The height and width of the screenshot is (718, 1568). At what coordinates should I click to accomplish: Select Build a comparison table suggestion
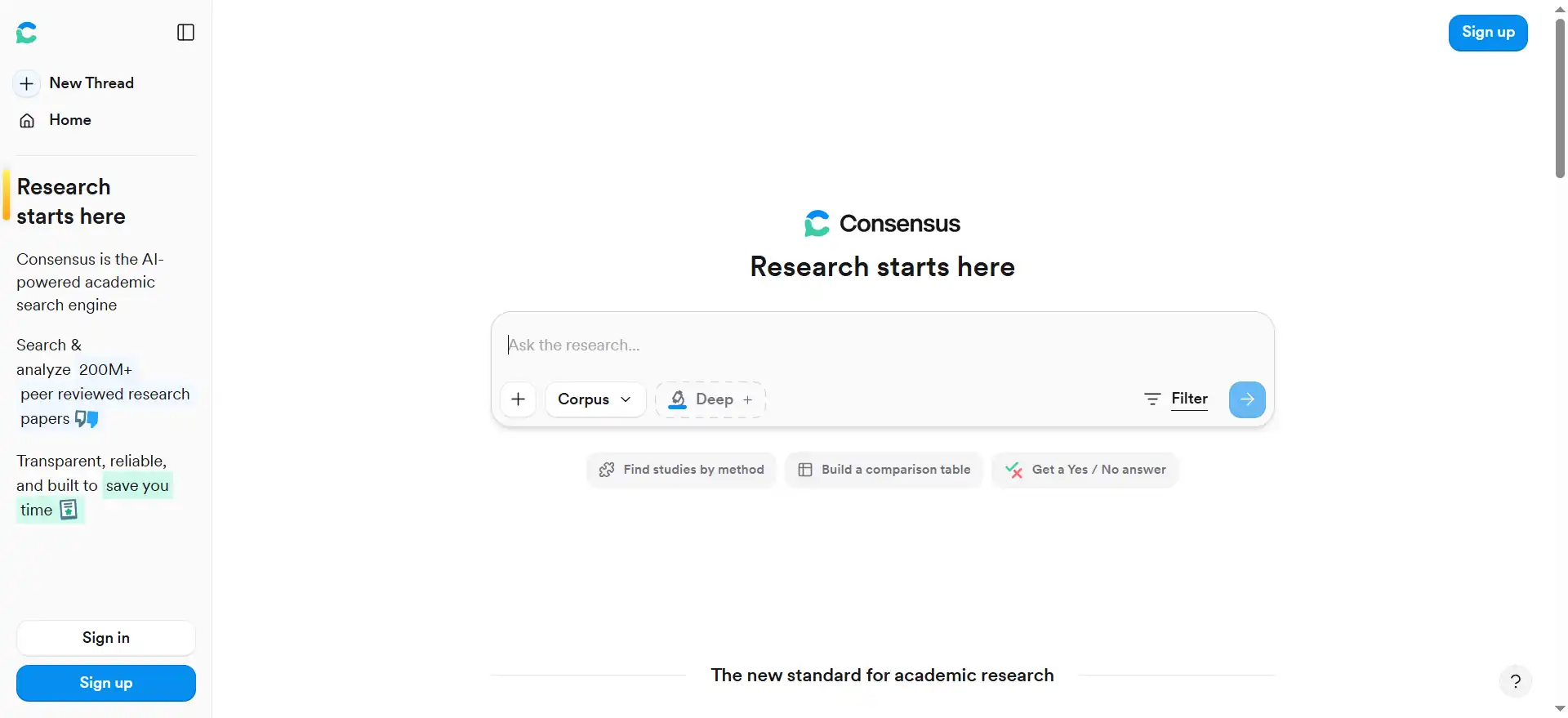click(x=884, y=470)
